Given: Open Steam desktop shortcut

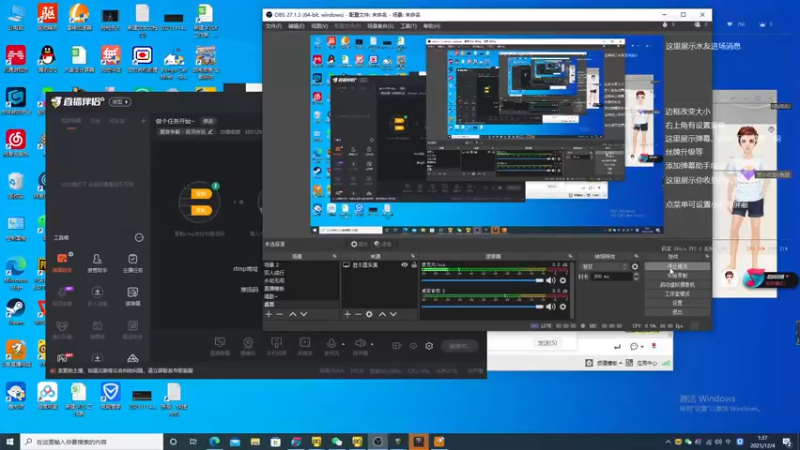Looking at the screenshot, I should pyautogui.click(x=16, y=311).
